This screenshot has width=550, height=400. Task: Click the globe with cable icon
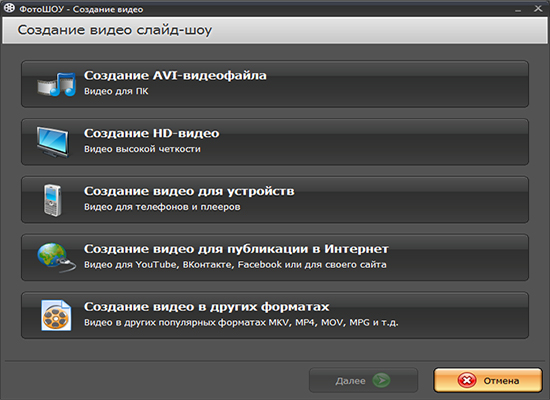click(x=56, y=257)
